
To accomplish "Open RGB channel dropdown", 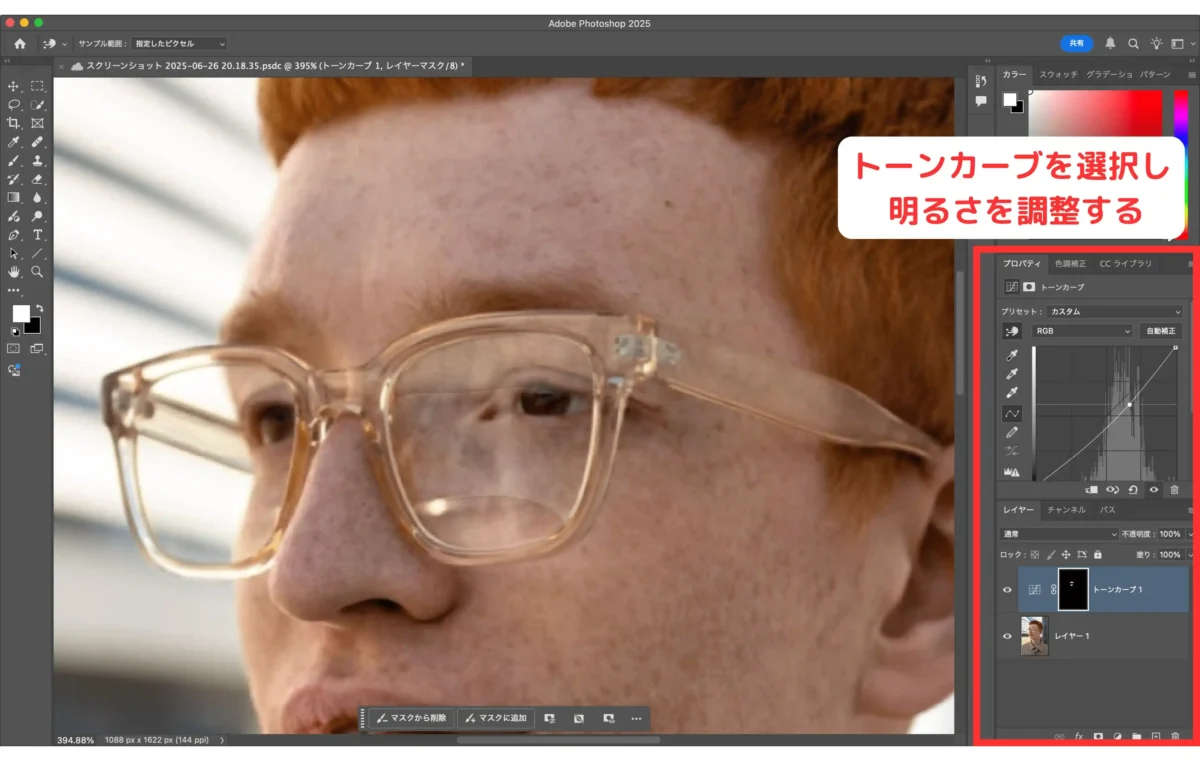I will pos(1082,331).
